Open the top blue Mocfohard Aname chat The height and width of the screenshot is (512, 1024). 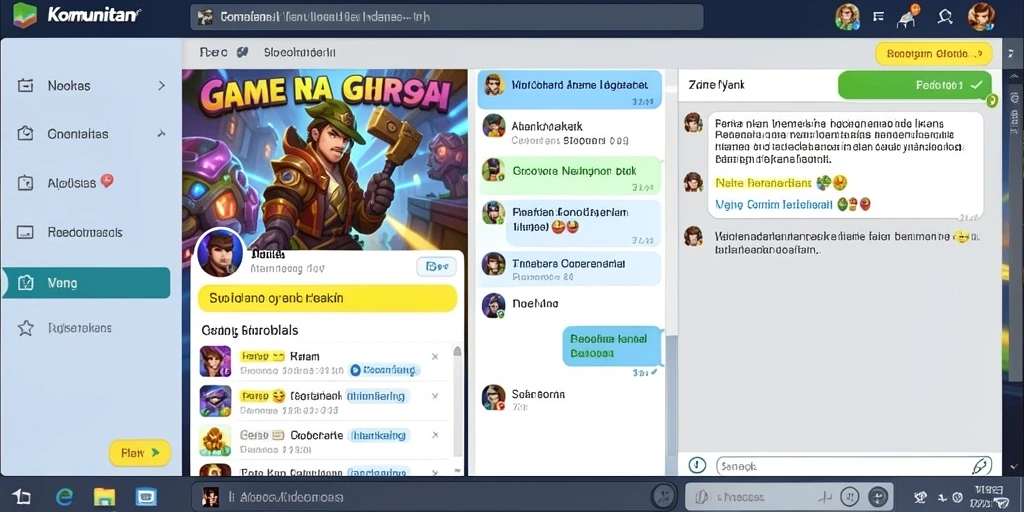[x=569, y=89]
